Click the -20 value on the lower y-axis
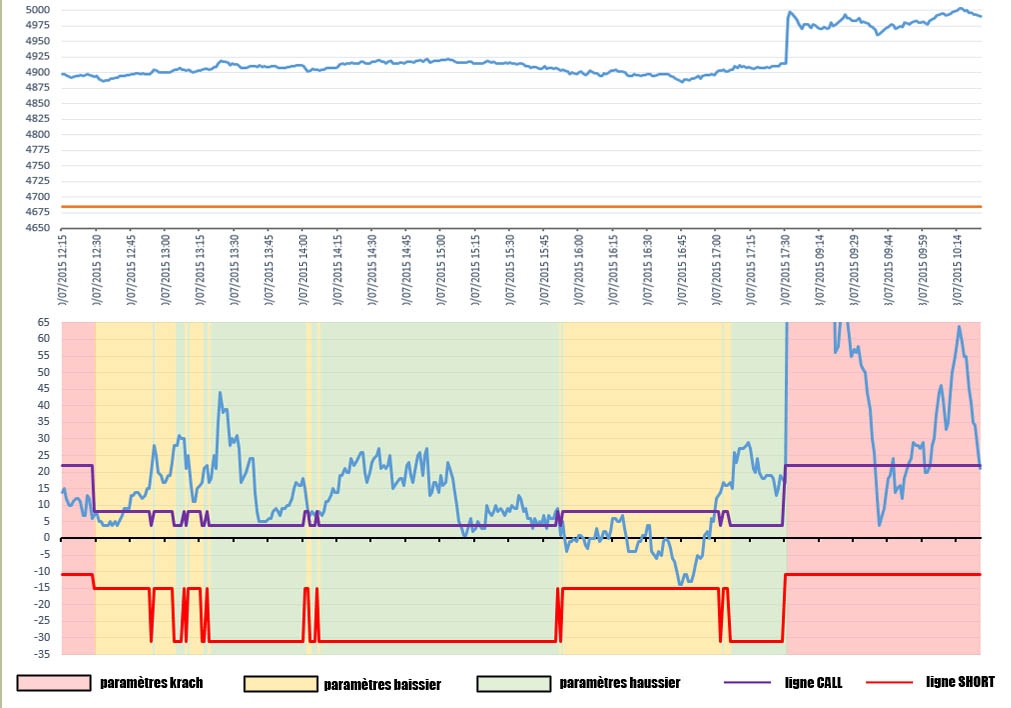1011x708 pixels. click(42, 604)
